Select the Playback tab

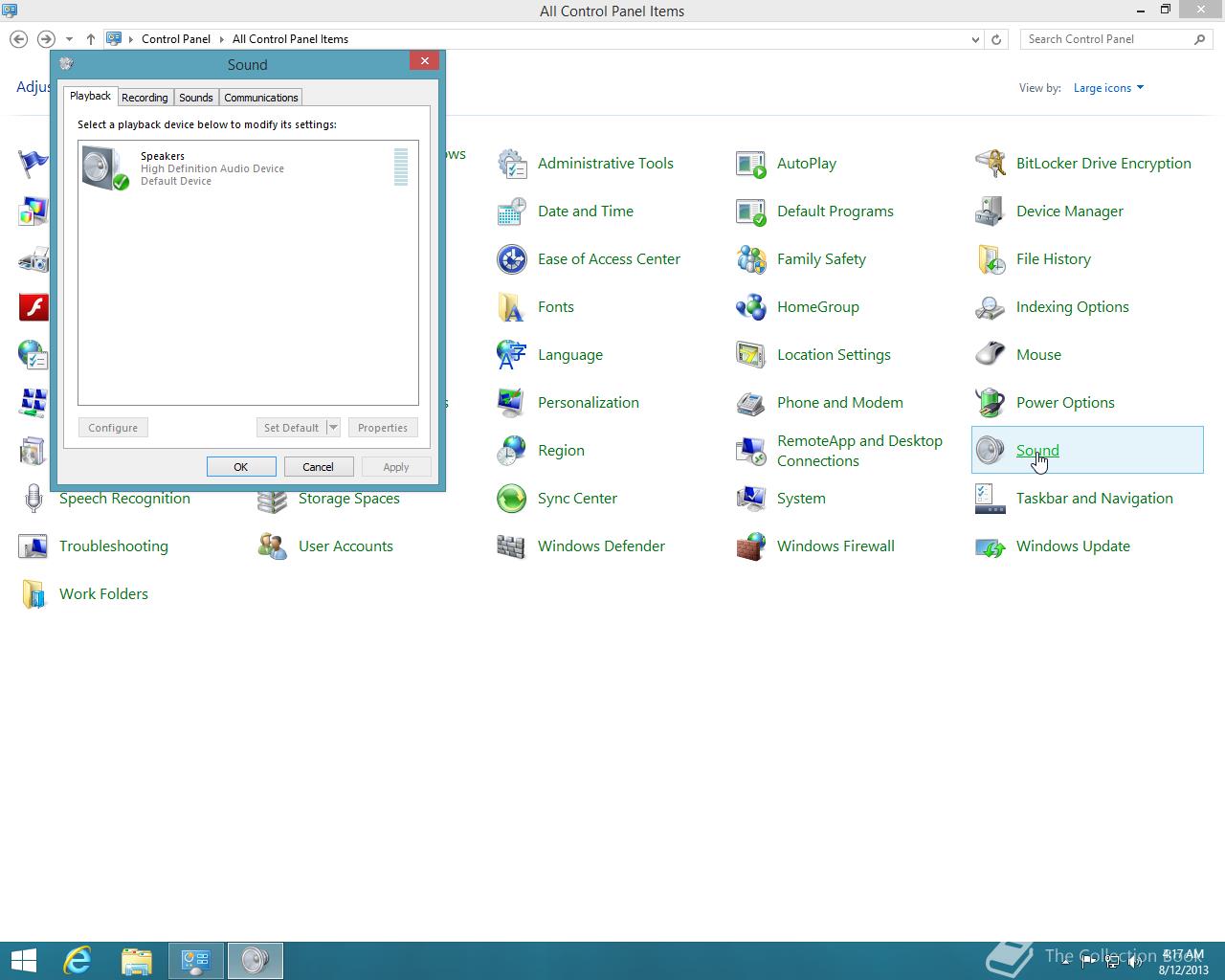91,96
